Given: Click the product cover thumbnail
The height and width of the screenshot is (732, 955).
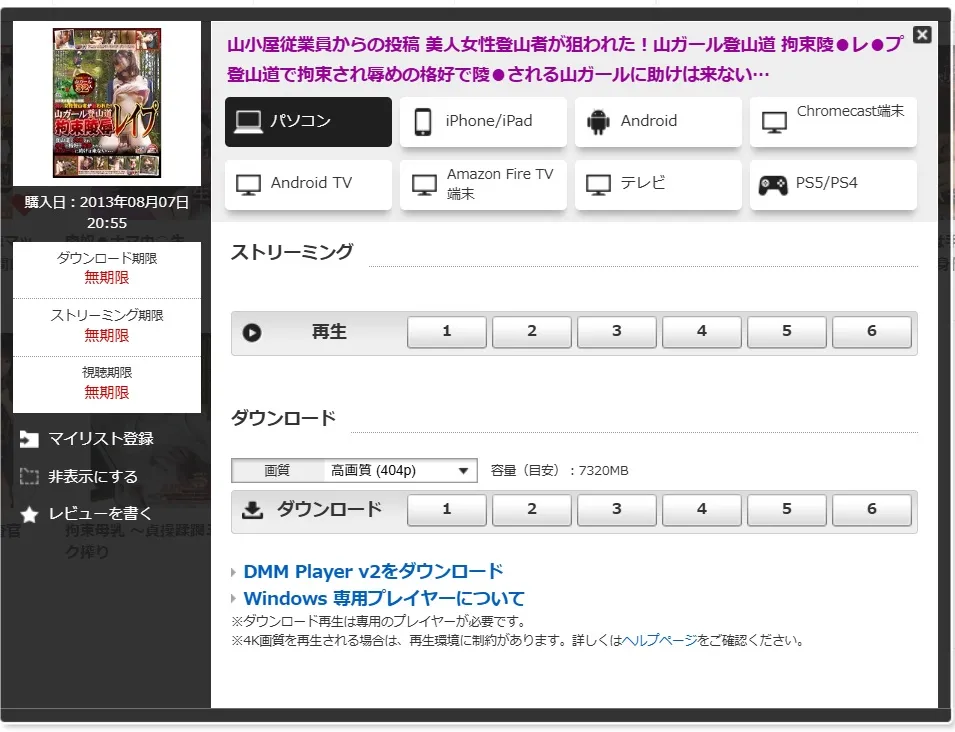Looking at the screenshot, I should click(107, 103).
